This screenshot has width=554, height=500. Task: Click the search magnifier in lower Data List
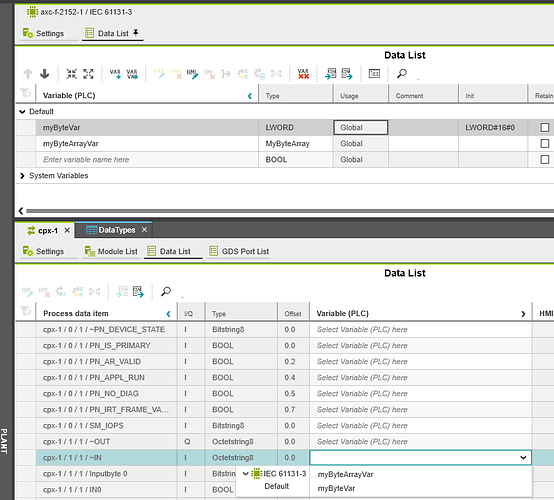coord(166,292)
